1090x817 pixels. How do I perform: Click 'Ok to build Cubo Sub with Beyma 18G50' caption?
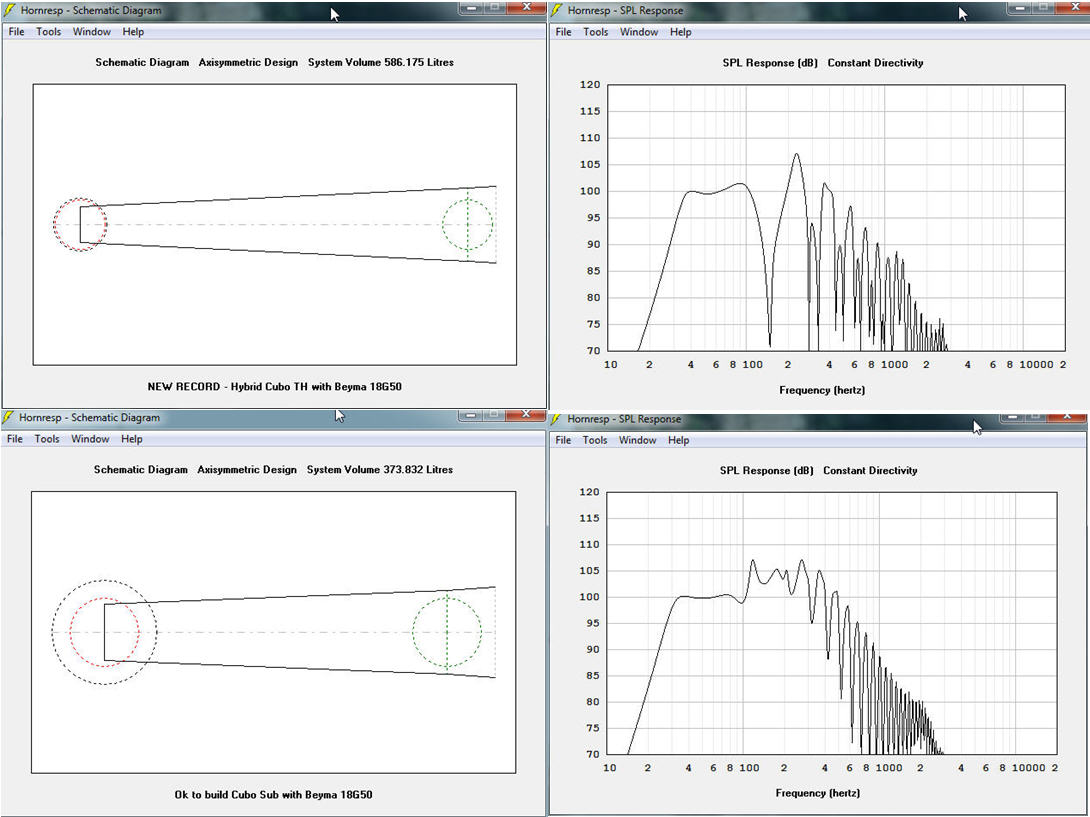[x=273, y=794]
